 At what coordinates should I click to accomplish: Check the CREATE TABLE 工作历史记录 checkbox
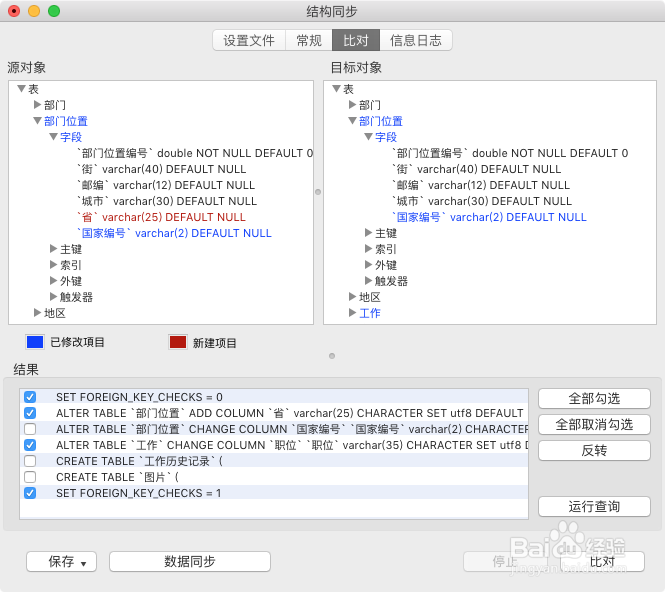point(30,461)
